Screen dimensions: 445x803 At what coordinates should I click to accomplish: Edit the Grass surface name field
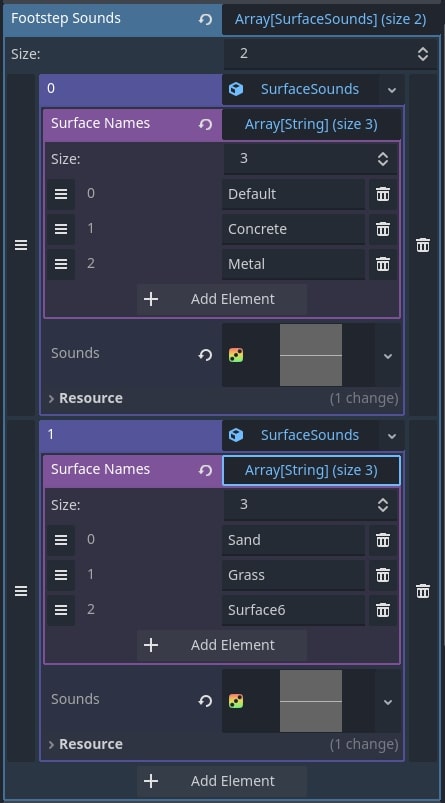click(x=293, y=575)
